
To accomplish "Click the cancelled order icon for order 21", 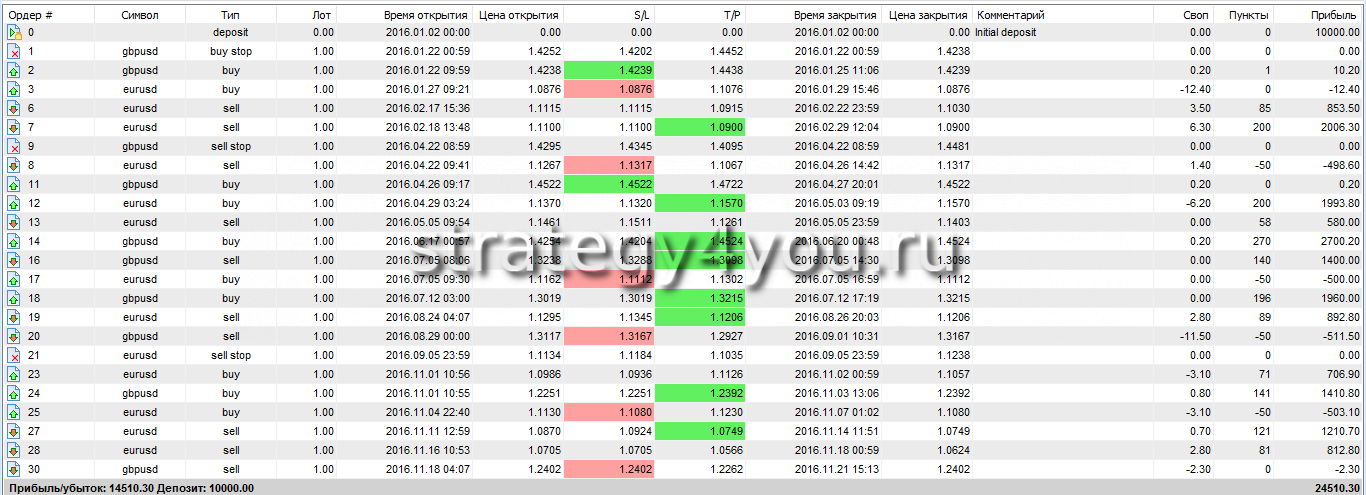I will pos(14,355).
